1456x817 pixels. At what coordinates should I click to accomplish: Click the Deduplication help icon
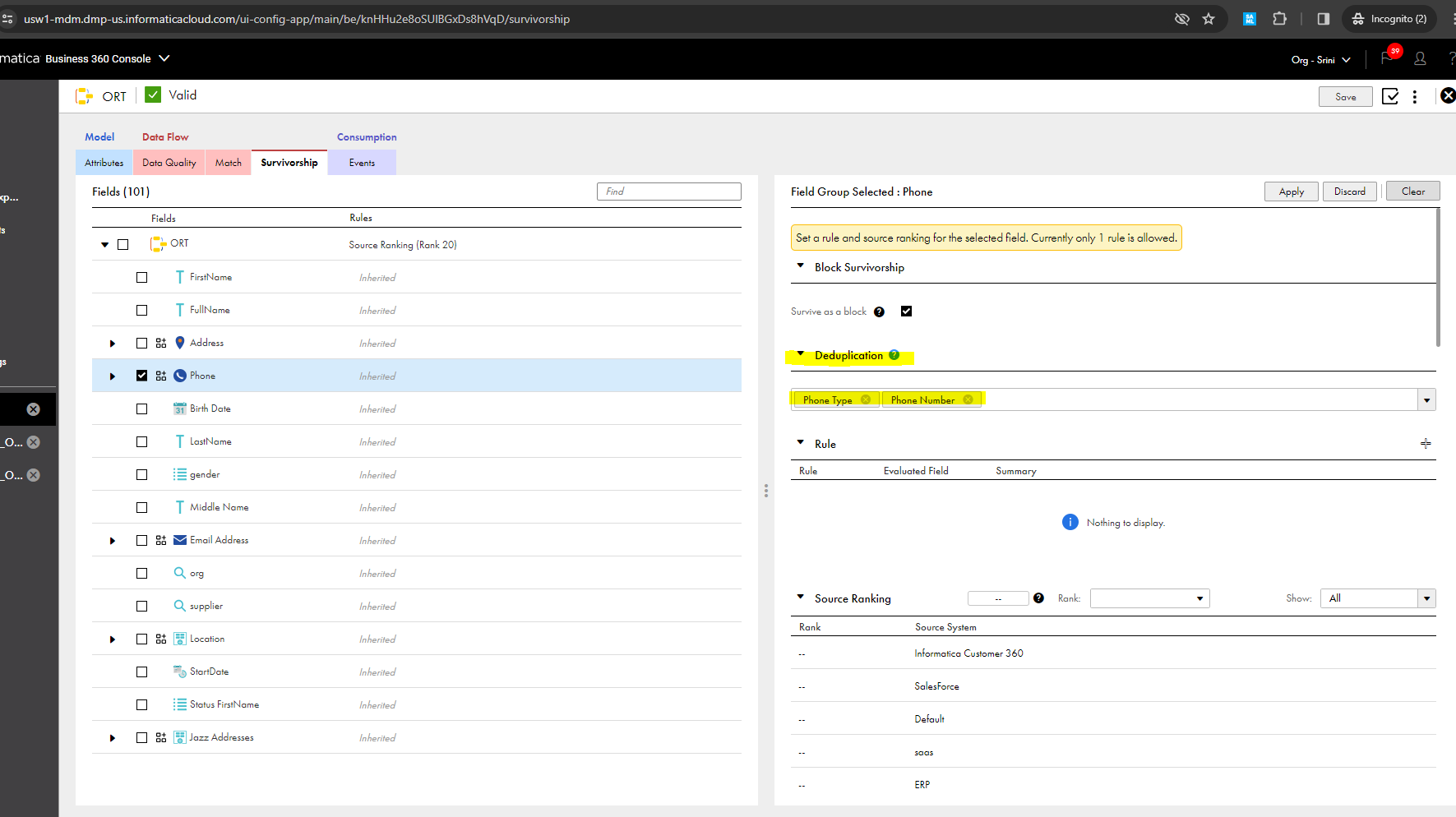click(894, 355)
